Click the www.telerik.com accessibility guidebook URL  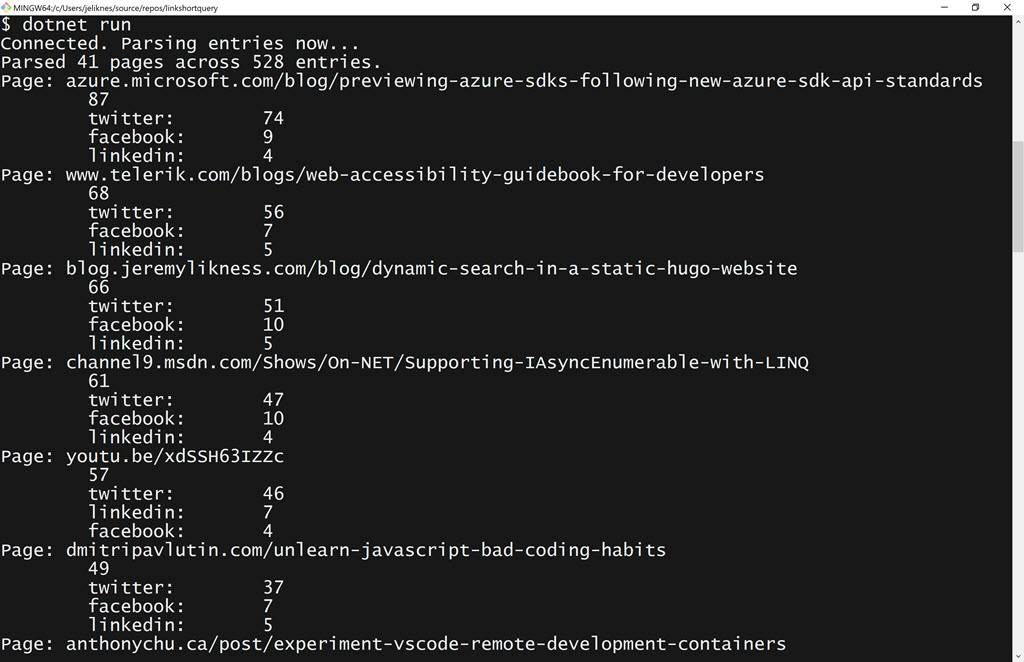(x=415, y=175)
